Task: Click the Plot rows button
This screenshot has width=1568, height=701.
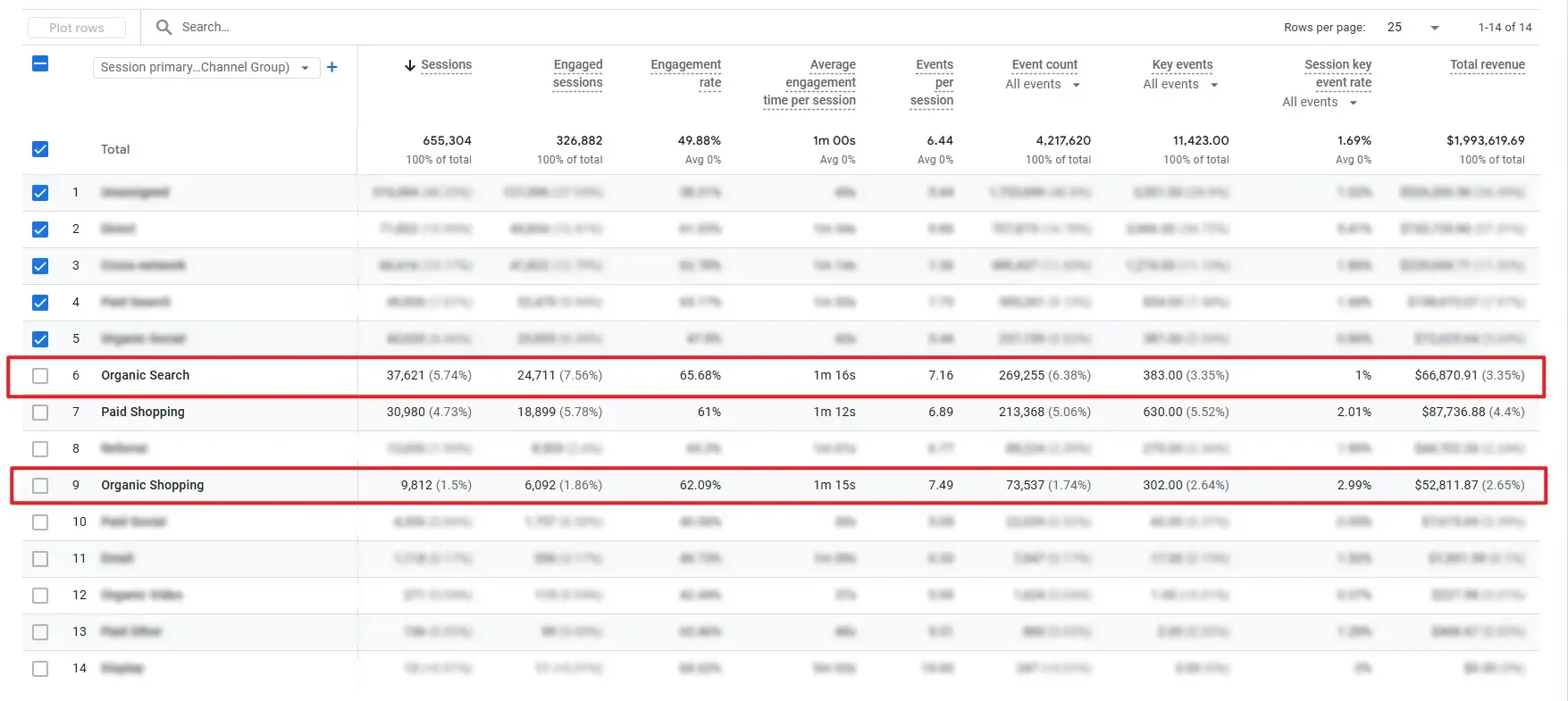Action: (77, 28)
